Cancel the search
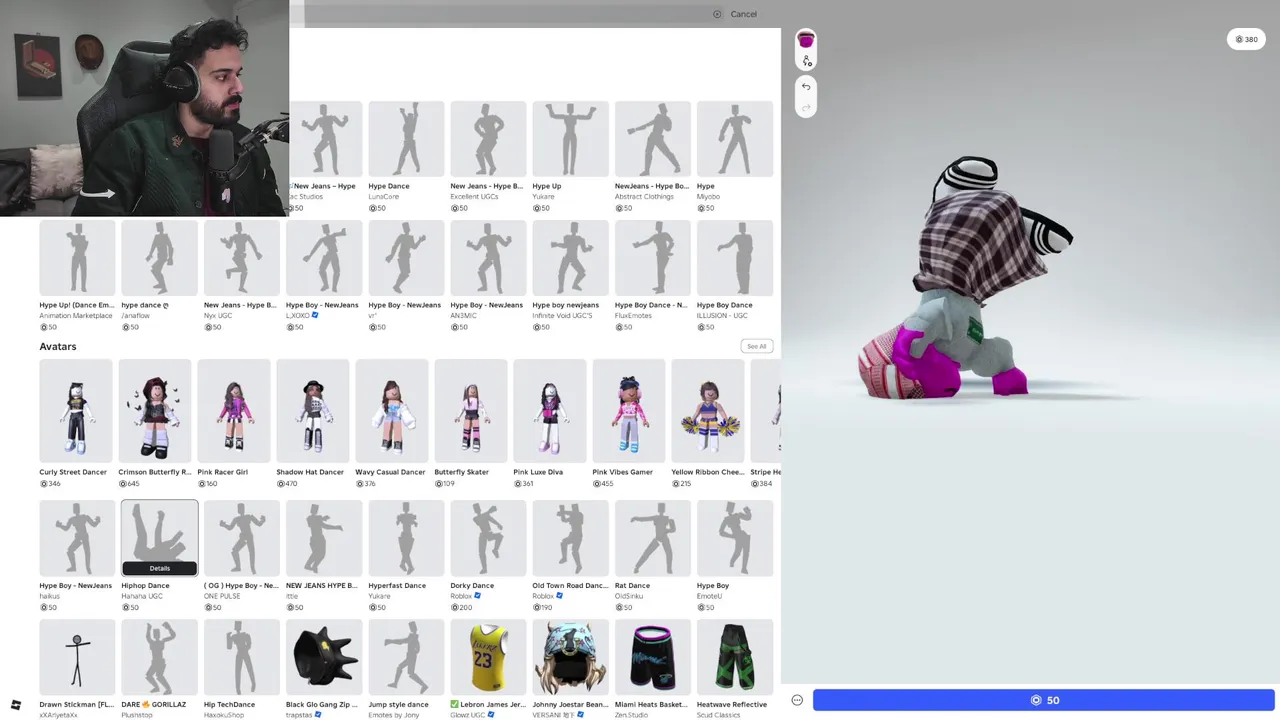The width and height of the screenshot is (1280, 720). tap(744, 14)
